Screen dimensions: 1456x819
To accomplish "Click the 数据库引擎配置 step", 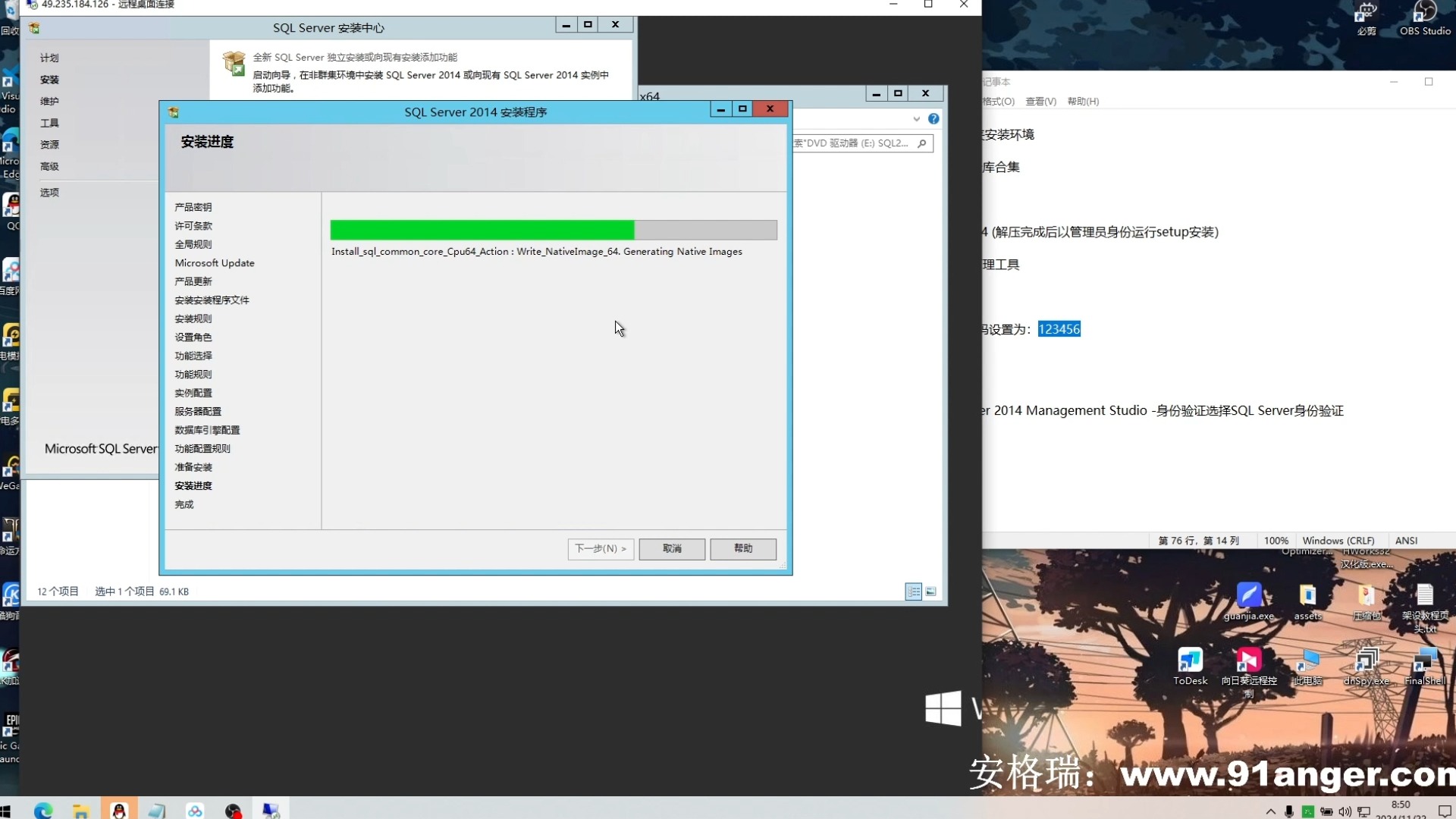I will click(x=207, y=430).
